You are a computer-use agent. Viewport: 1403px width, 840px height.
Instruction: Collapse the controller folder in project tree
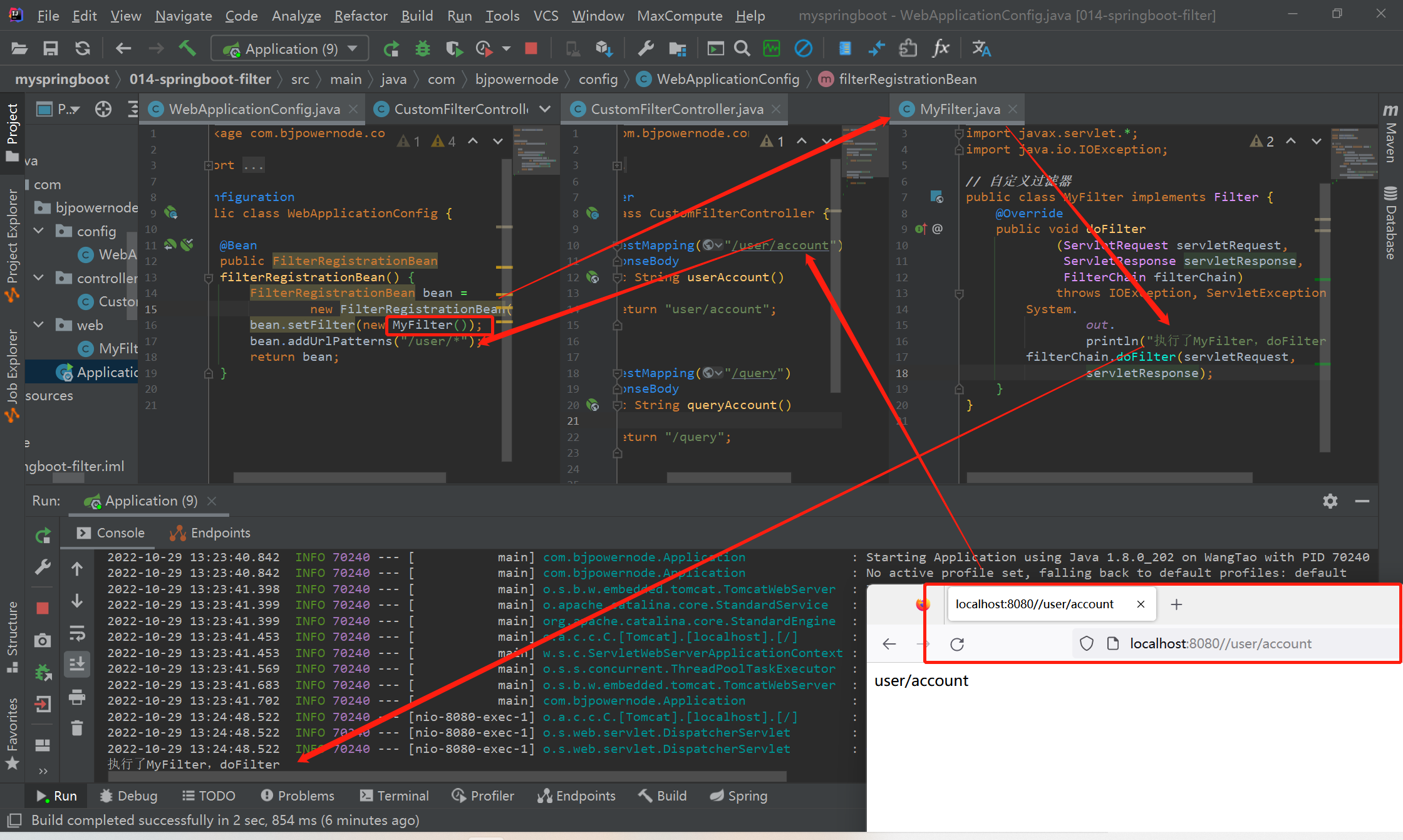pos(39,277)
